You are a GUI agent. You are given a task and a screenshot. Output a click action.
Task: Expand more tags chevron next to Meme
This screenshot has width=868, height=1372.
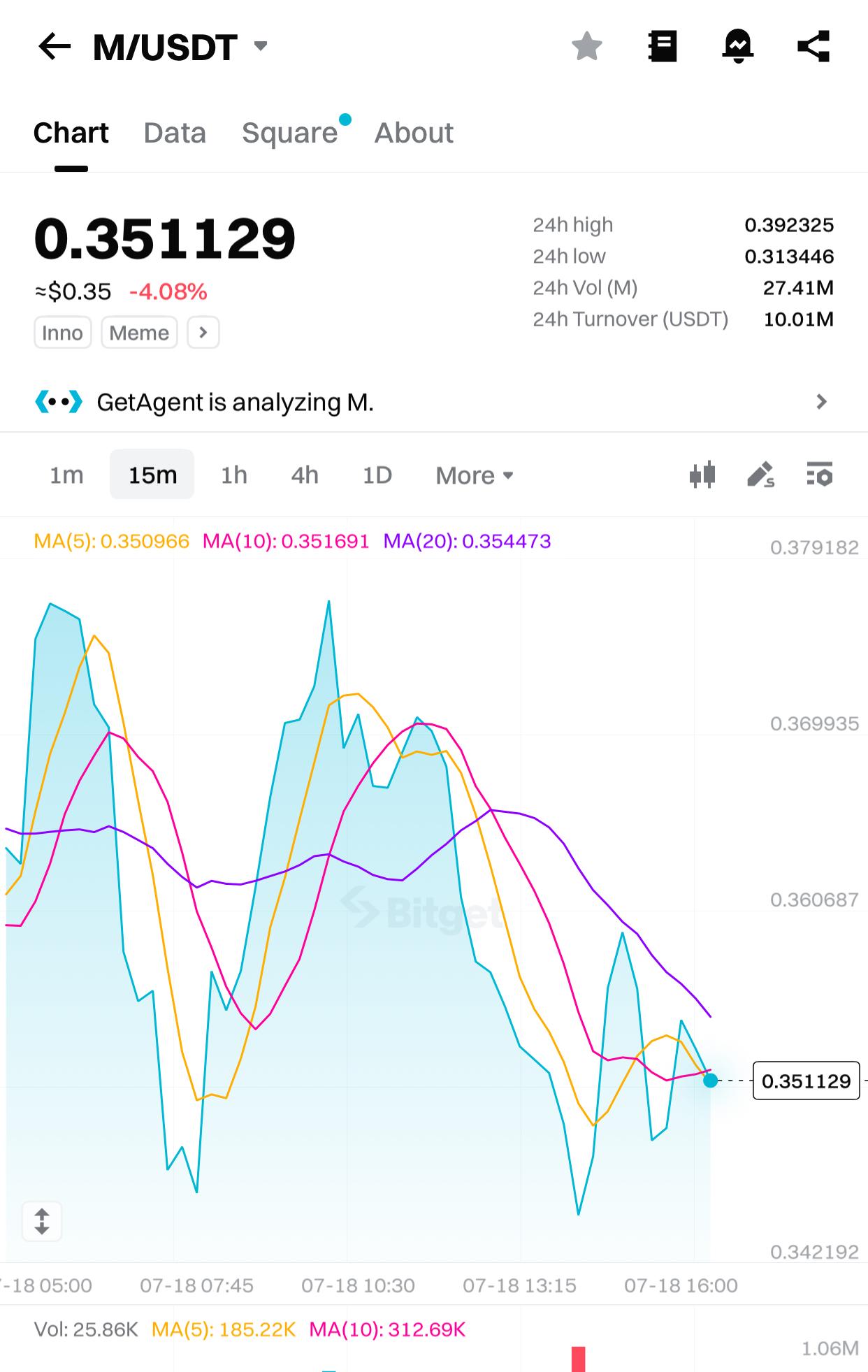203,332
